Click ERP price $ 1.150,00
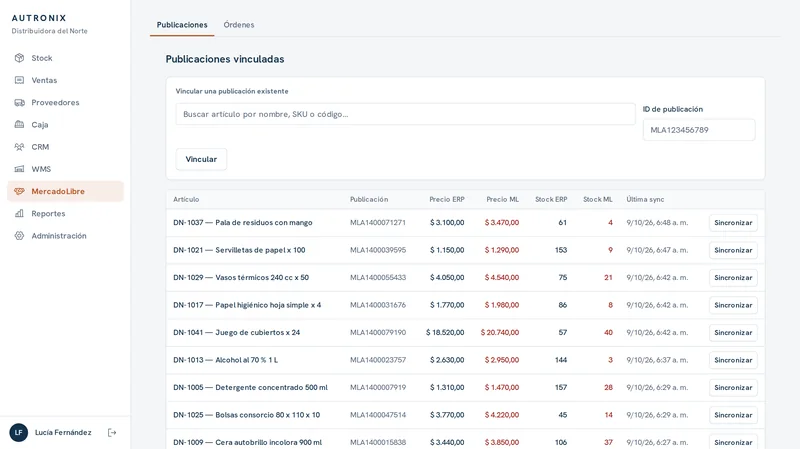This screenshot has width=800, height=449. 447,250
